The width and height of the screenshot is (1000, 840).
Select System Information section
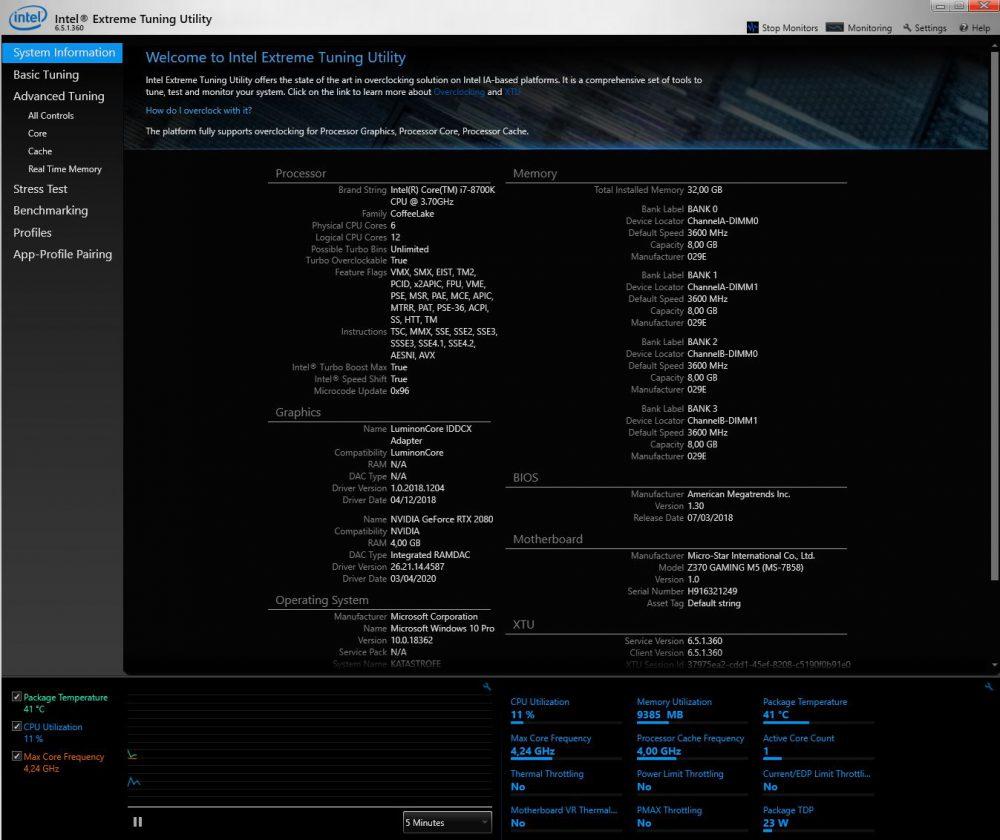[62, 52]
